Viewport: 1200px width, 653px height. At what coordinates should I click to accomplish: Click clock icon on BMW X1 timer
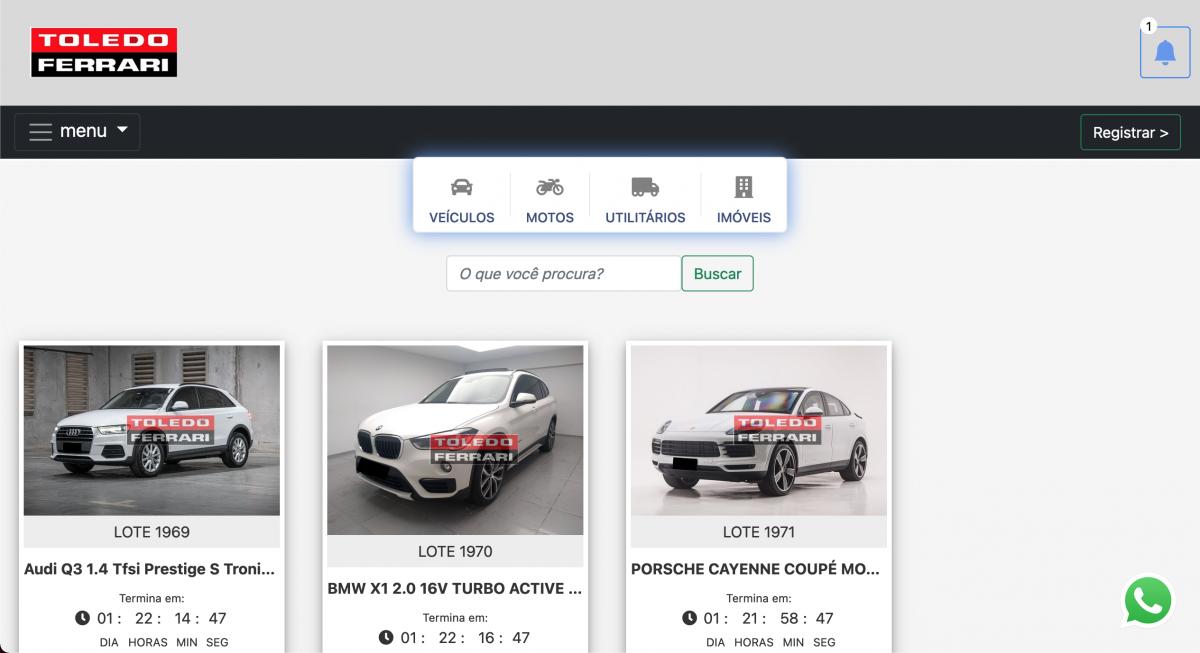(387, 637)
